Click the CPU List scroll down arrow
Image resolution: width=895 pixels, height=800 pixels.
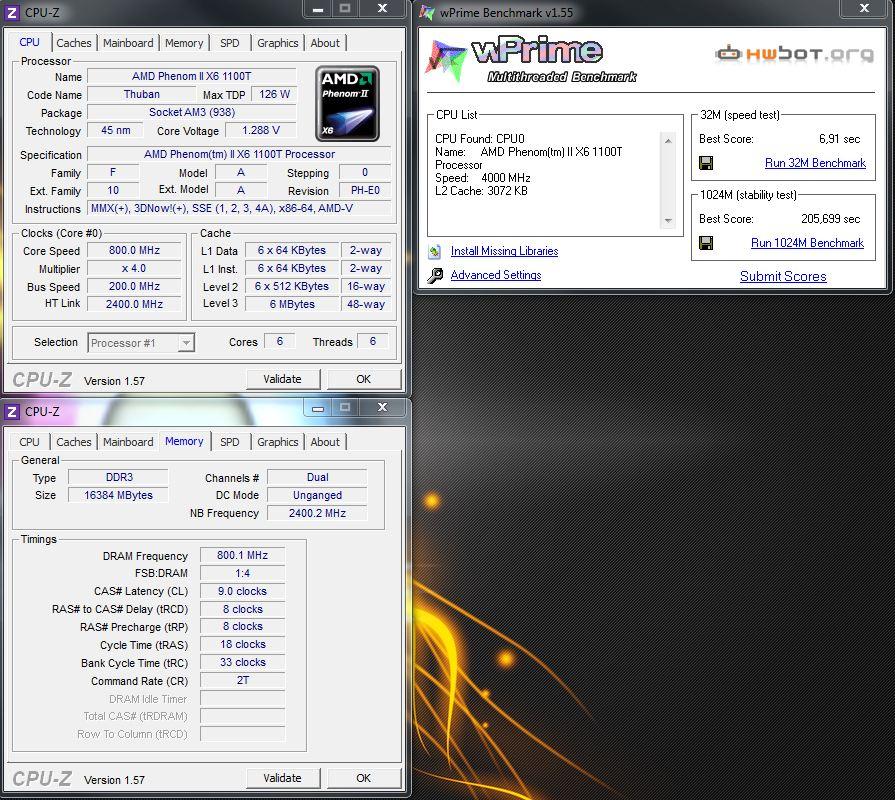pos(668,221)
